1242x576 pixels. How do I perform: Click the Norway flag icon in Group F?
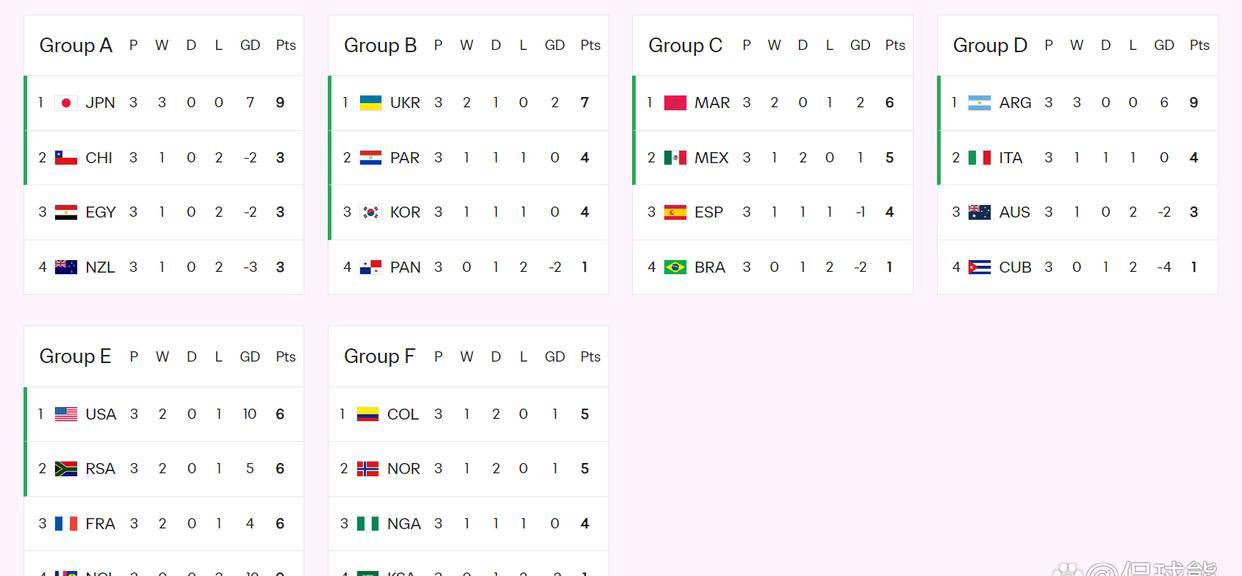pos(368,469)
